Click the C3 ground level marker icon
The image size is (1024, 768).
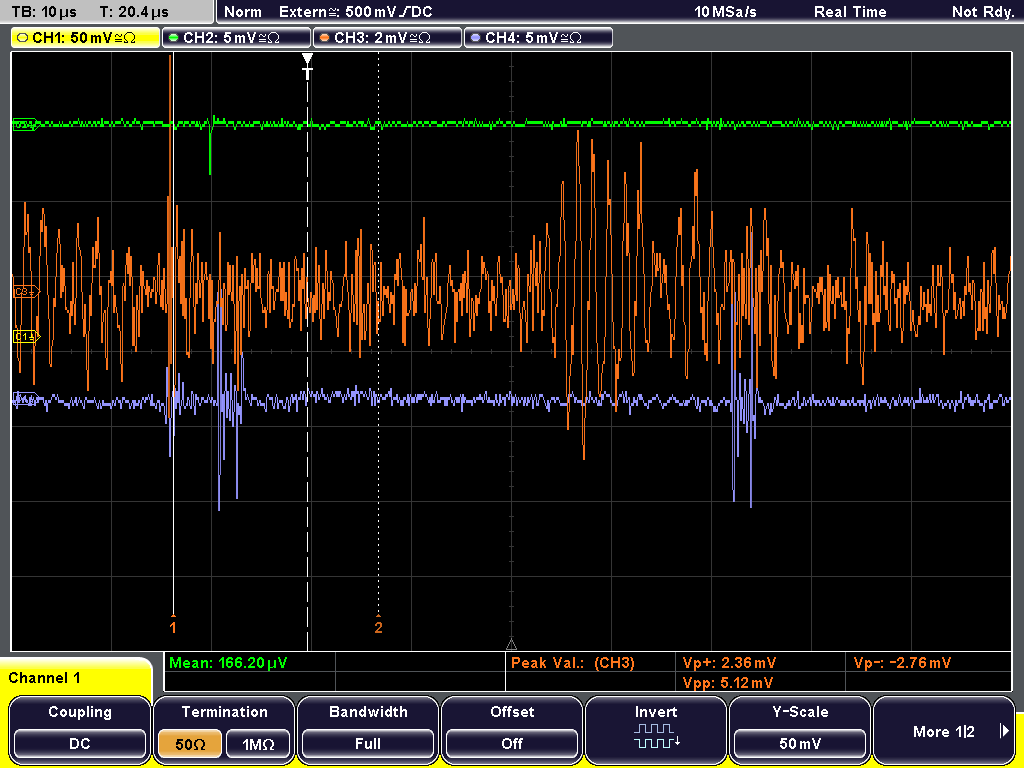click(x=26, y=292)
